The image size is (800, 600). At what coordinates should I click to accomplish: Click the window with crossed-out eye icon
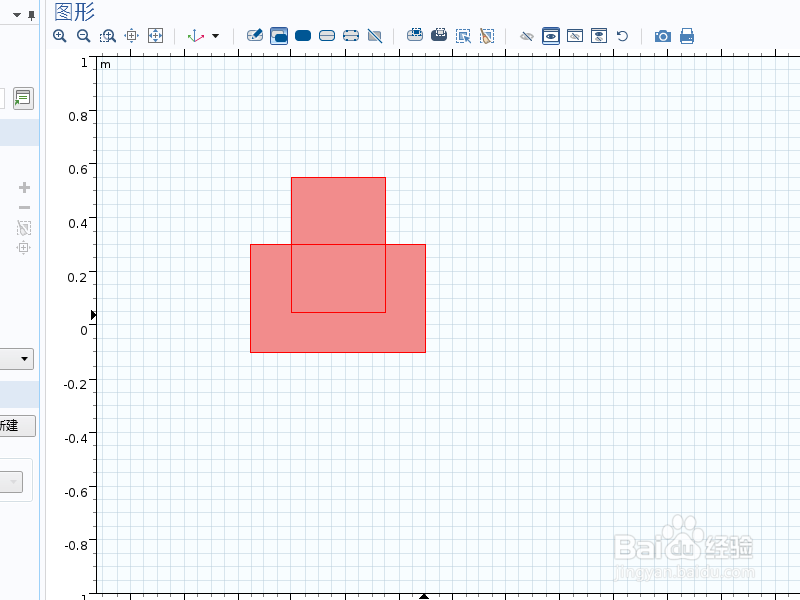coord(575,36)
